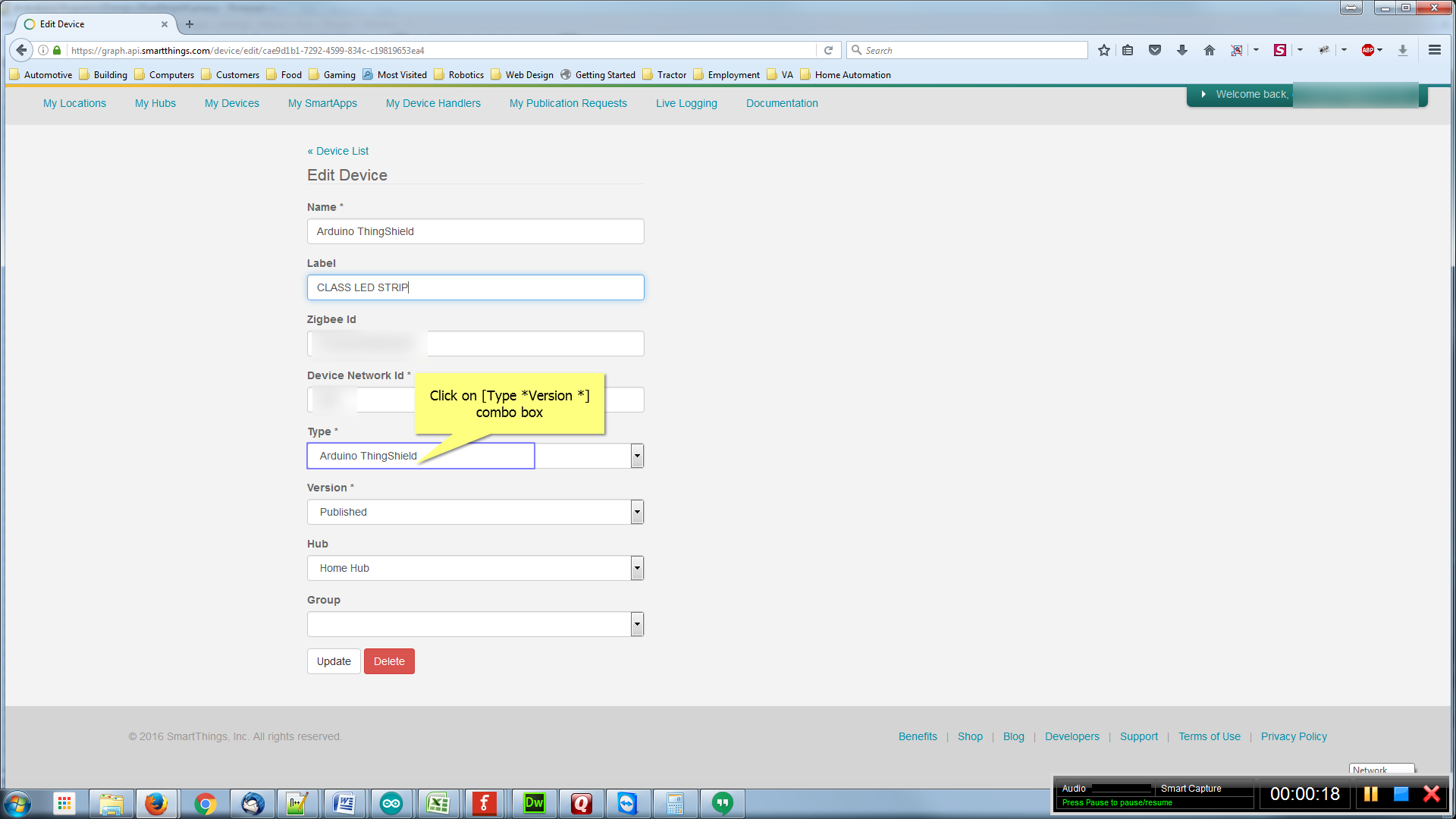Image resolution: width=1456 pixels, height=819 pixels.
Task: Open the Pocket toolbar icon
Action: point(1155,50)
